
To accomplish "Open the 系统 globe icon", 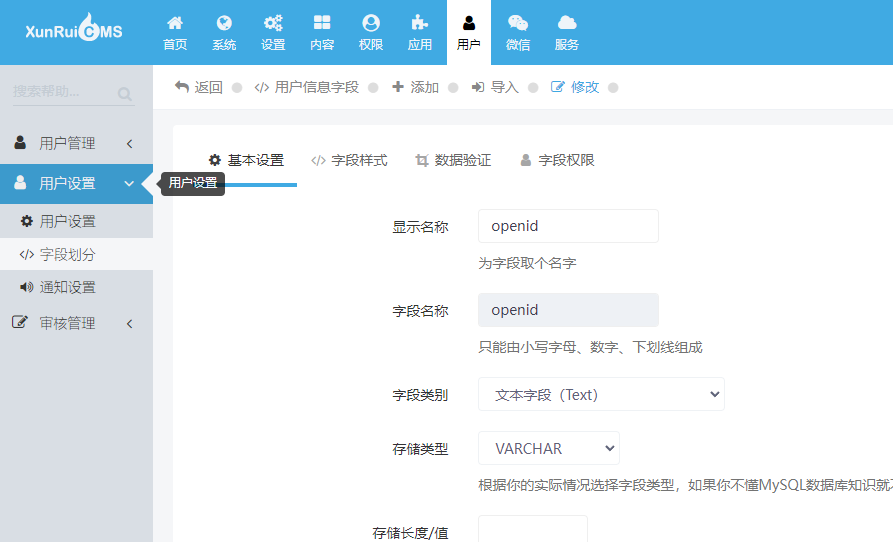I will coord(224,23).
